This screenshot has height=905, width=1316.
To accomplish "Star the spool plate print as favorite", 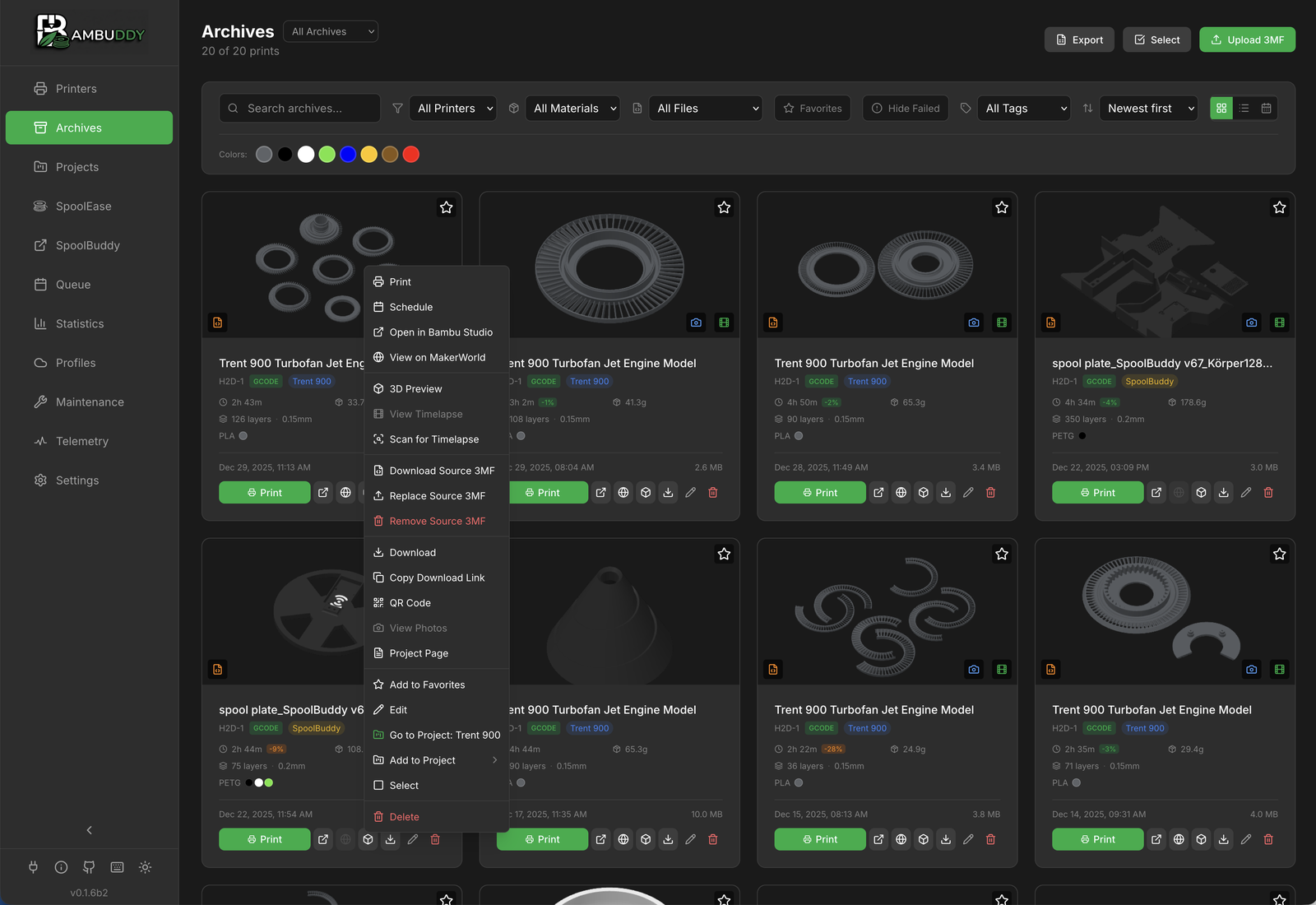I will pyautogui.click(x=1279, y=207).
